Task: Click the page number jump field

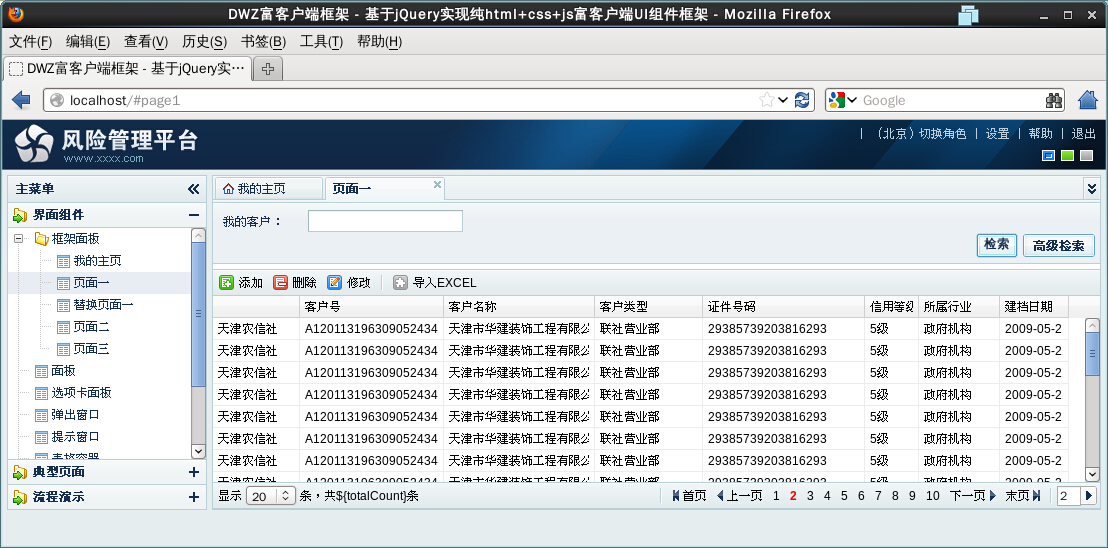Action: click(x=1068, y=496)
